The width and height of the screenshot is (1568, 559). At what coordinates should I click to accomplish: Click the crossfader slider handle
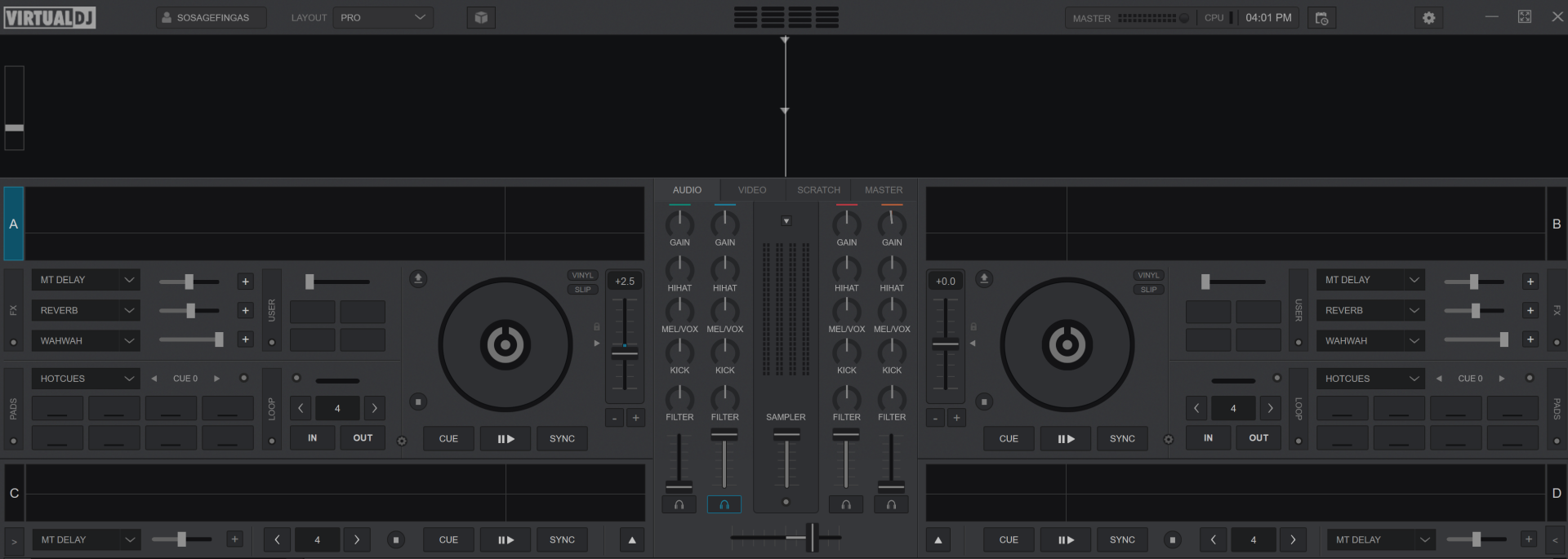pyautogui.click(x=812, y=537)
